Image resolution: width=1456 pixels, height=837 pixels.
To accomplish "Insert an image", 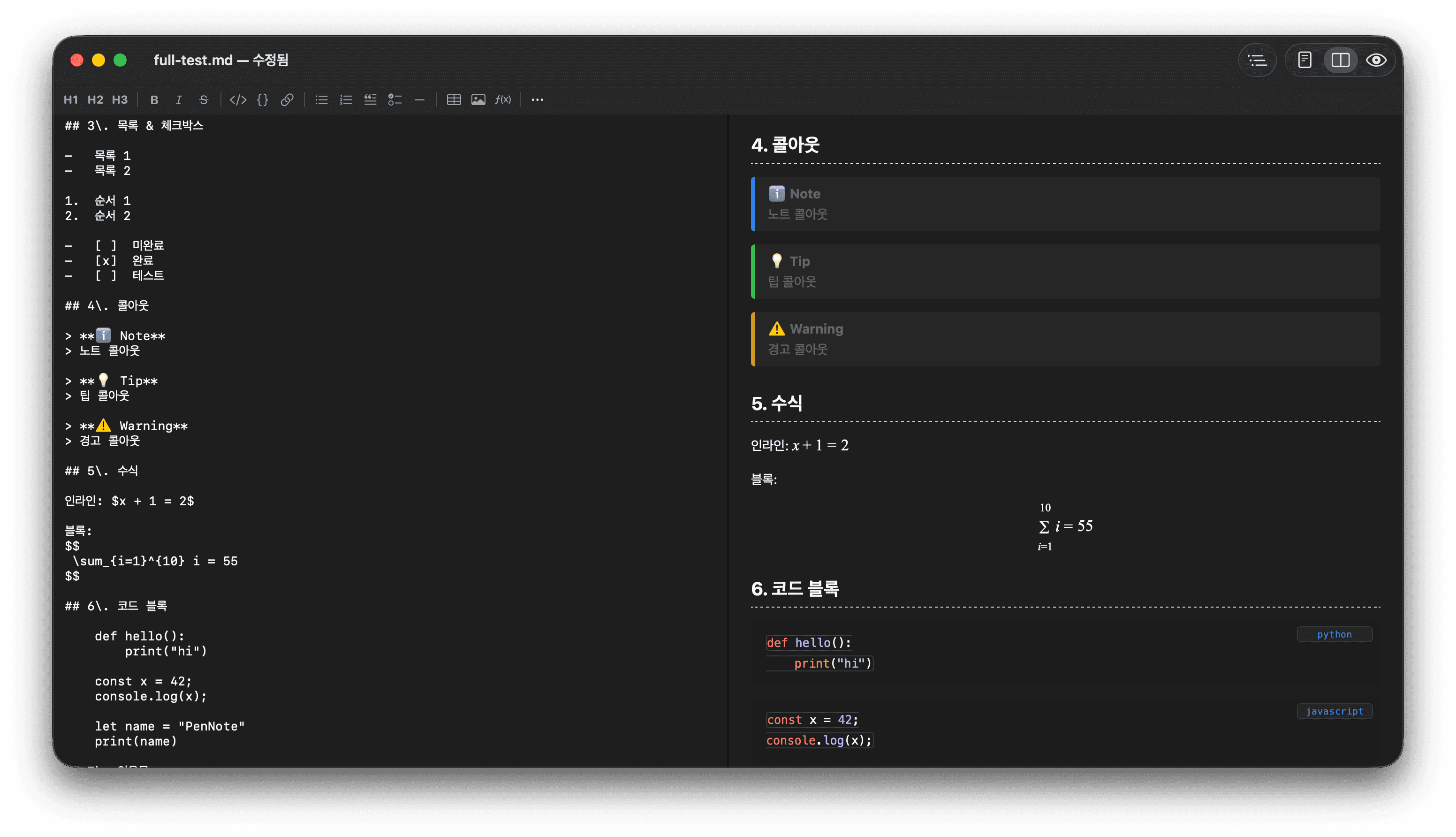I will [478, 99].
